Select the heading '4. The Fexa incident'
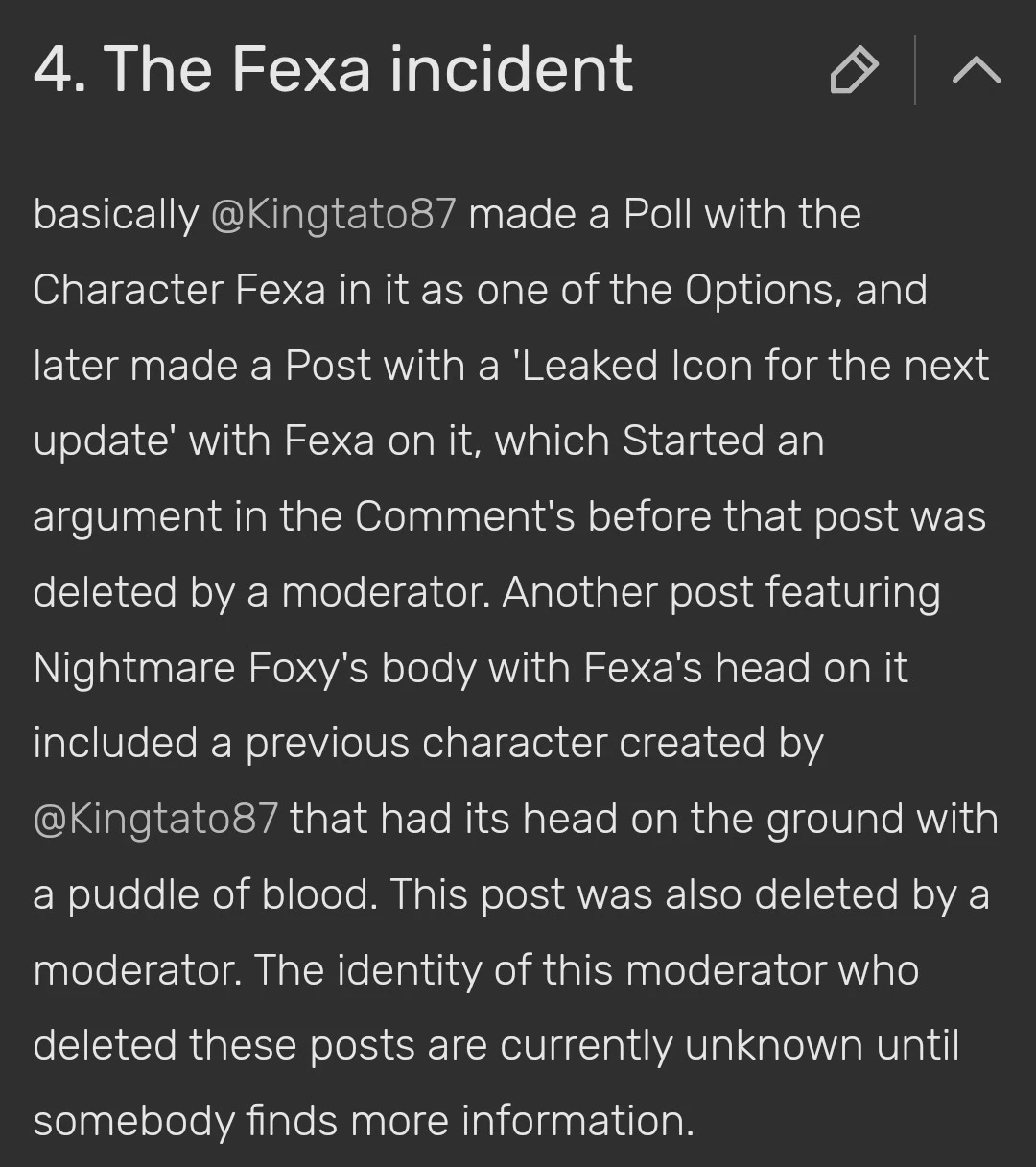This screenshot has height=1167, width=1036. [x=334, y=68]
